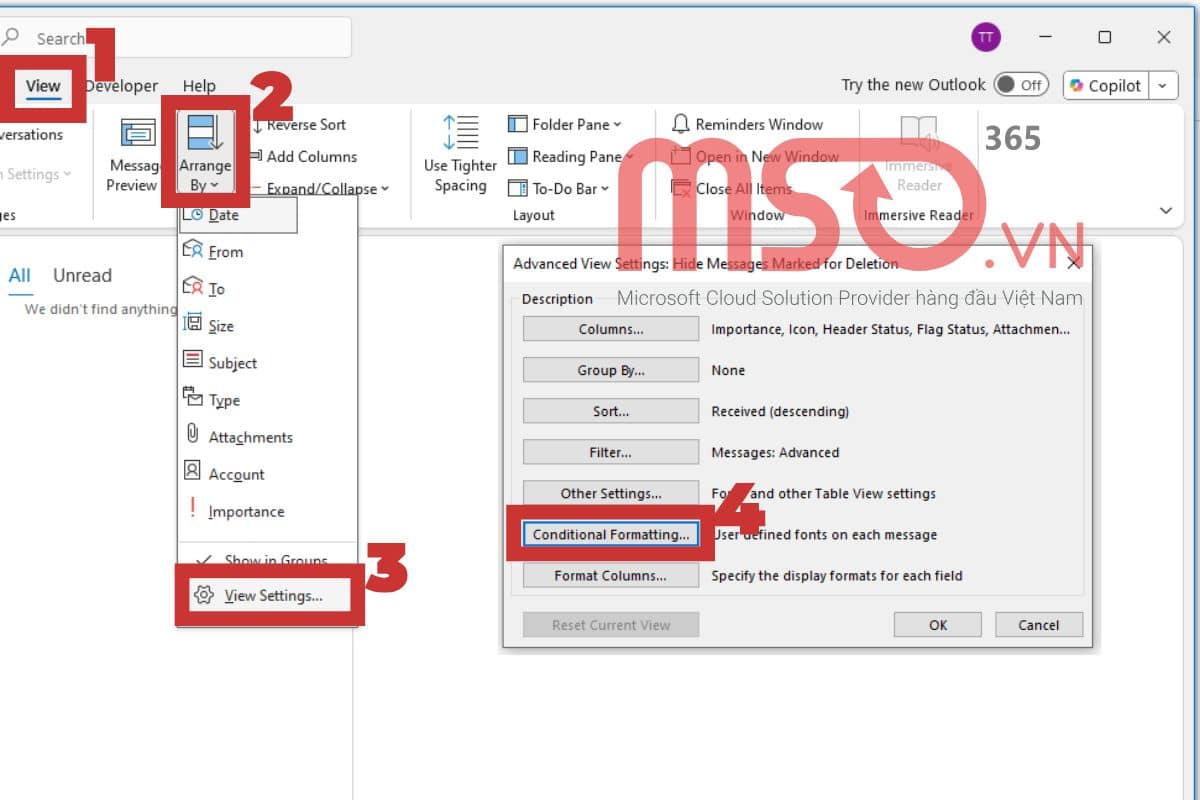
Task: Open the Reading Pane dropdown
Action: coord(571,156)
